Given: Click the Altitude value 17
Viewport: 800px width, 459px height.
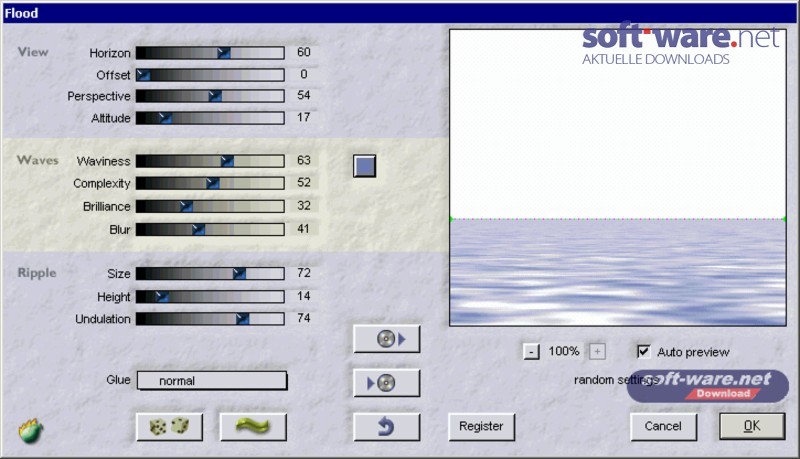Looking at the screenshot, I should pyautogui.click(x=304, y=117).
